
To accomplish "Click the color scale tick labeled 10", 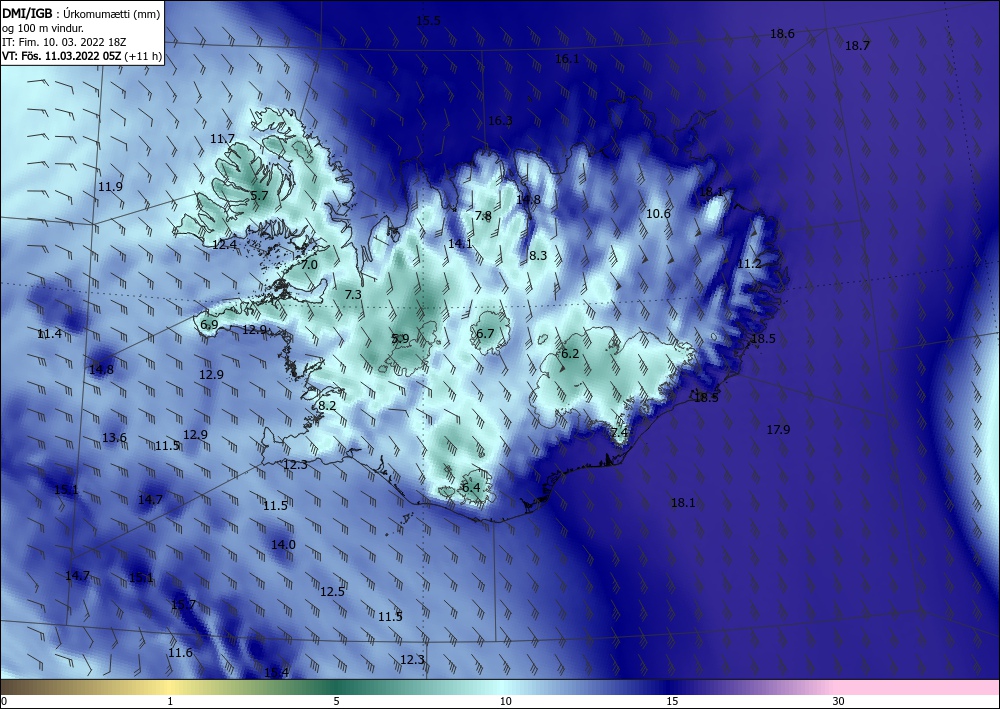I will (x=506, y=701).
